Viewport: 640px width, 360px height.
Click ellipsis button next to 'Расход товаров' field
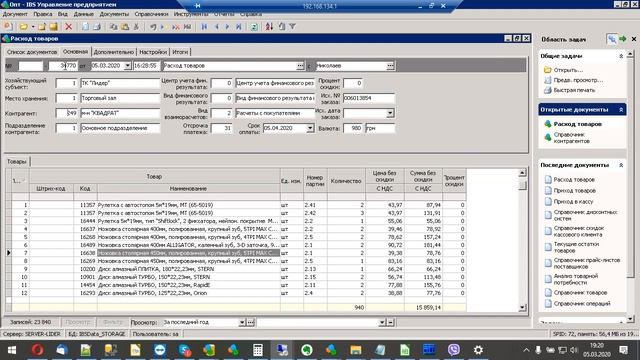[300, 66]
